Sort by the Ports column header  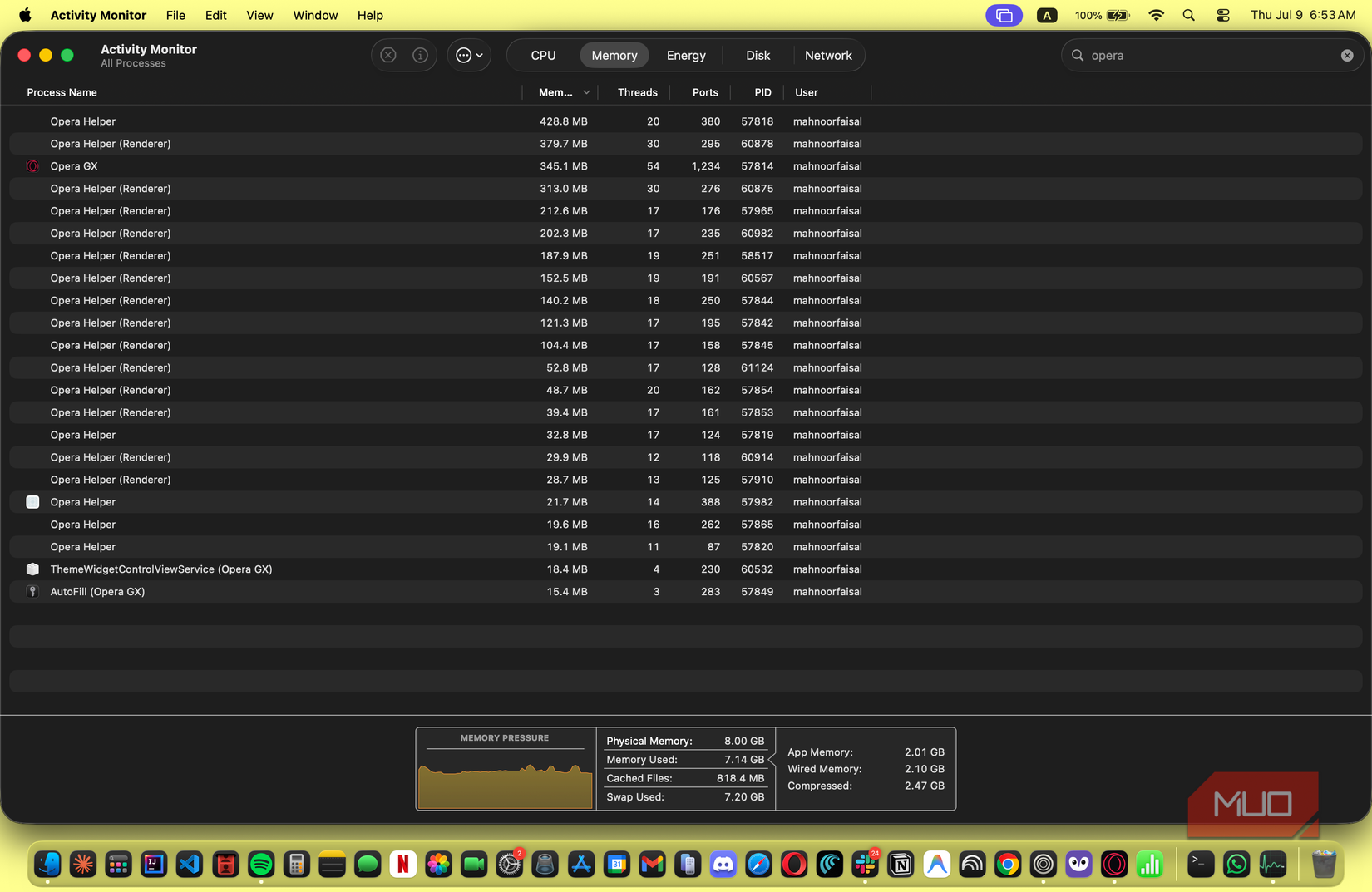(705, 92)
